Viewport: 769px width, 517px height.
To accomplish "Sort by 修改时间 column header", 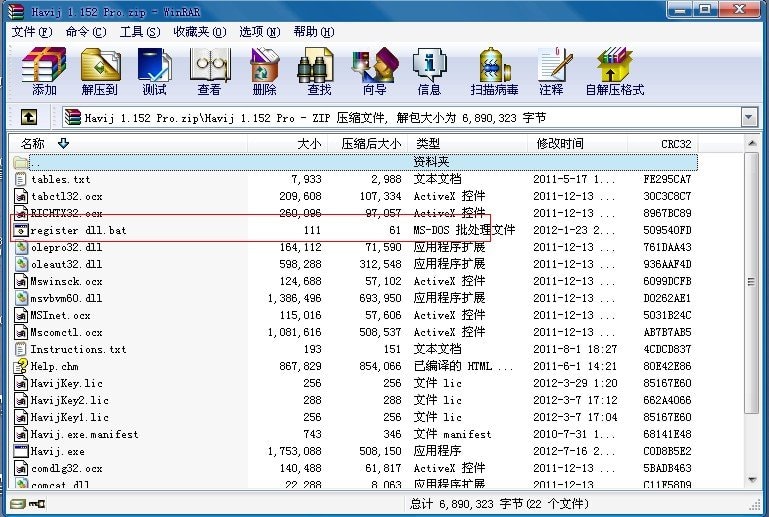I will 578,144.
